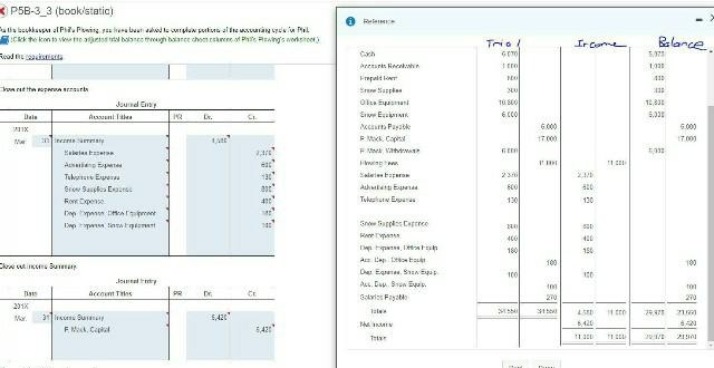714x368 pixels.
Task: Click the 2,370 credit field for Salaries Expense
Action: [252, 153]
